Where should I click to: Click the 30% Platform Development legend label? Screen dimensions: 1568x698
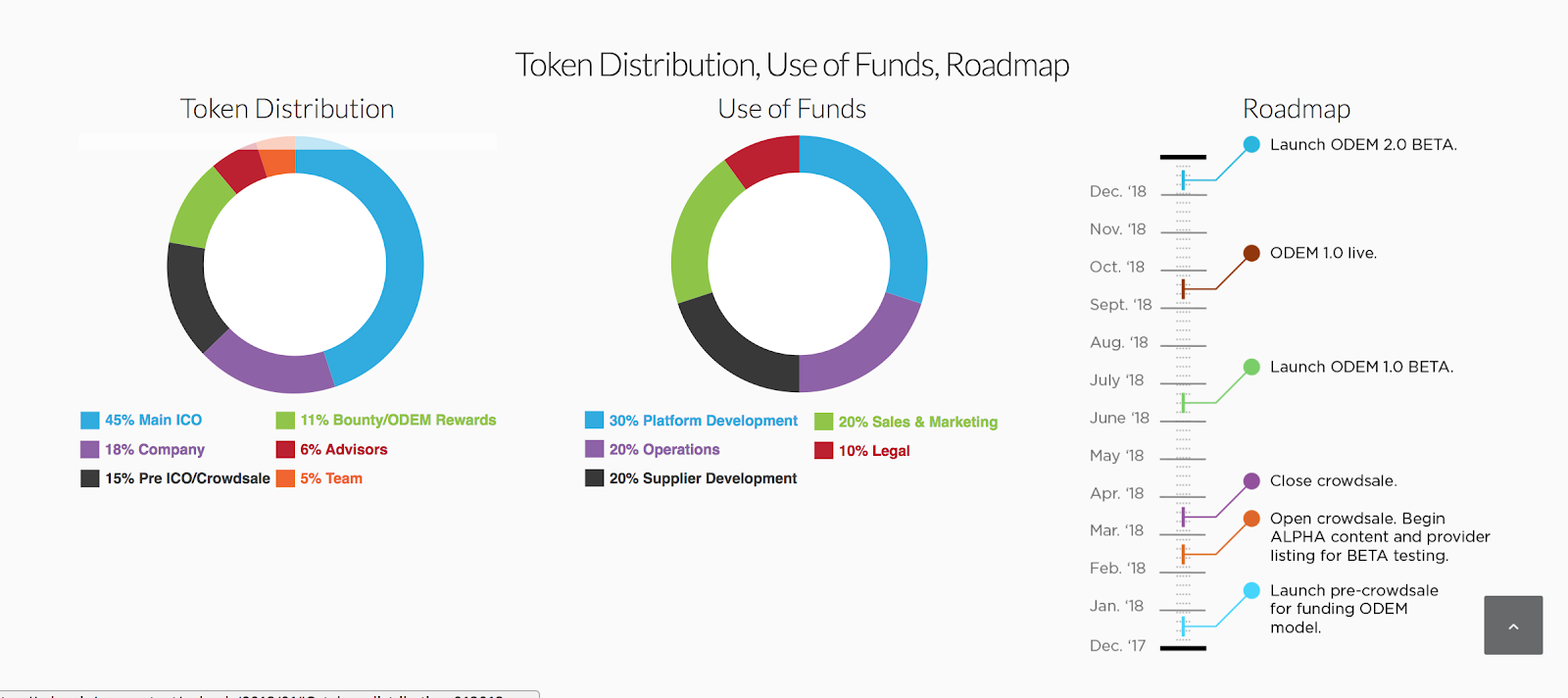coord(704,421)
